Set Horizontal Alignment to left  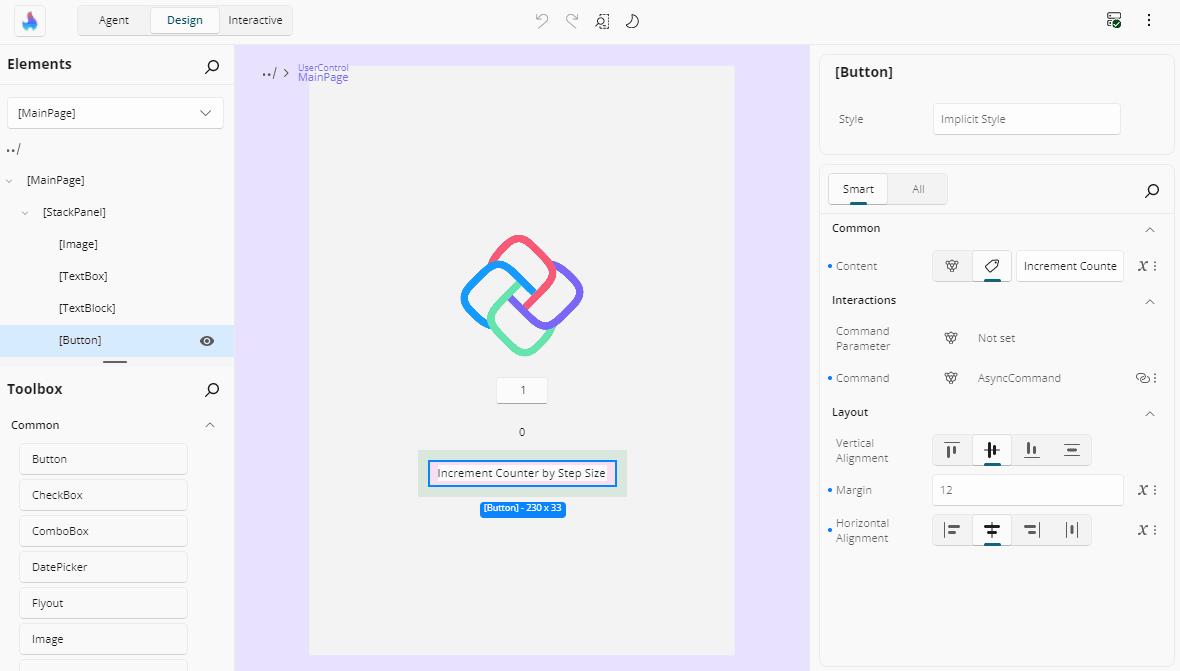pyautogui.click(x=952, y=530)
